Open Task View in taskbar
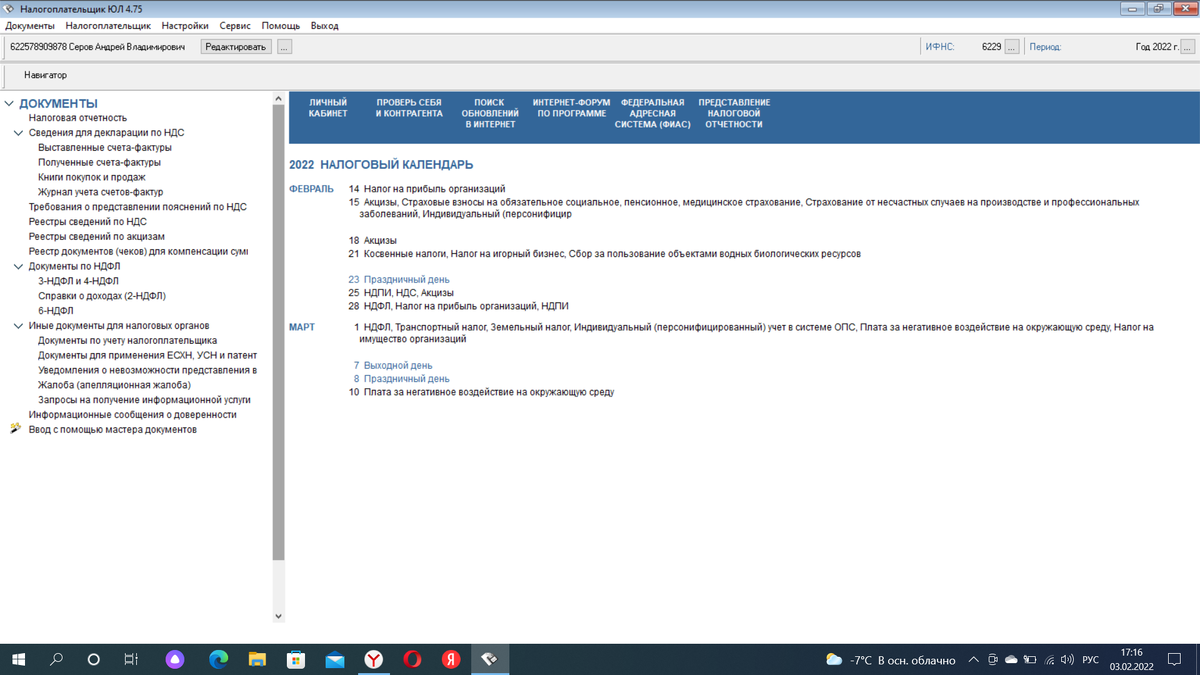This screenshot has height=675, width=1200. coord(130,660)
